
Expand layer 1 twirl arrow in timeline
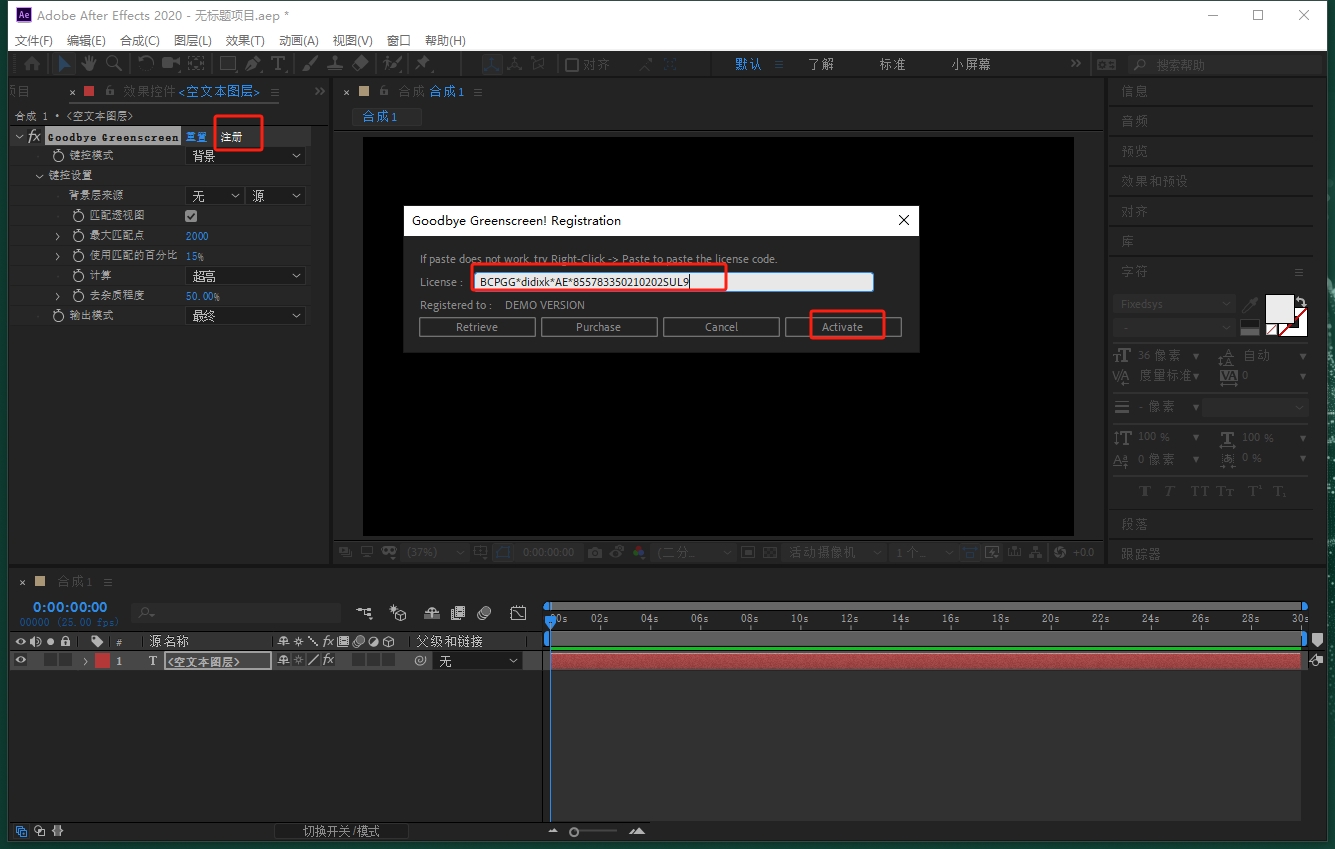pos(85,661)
